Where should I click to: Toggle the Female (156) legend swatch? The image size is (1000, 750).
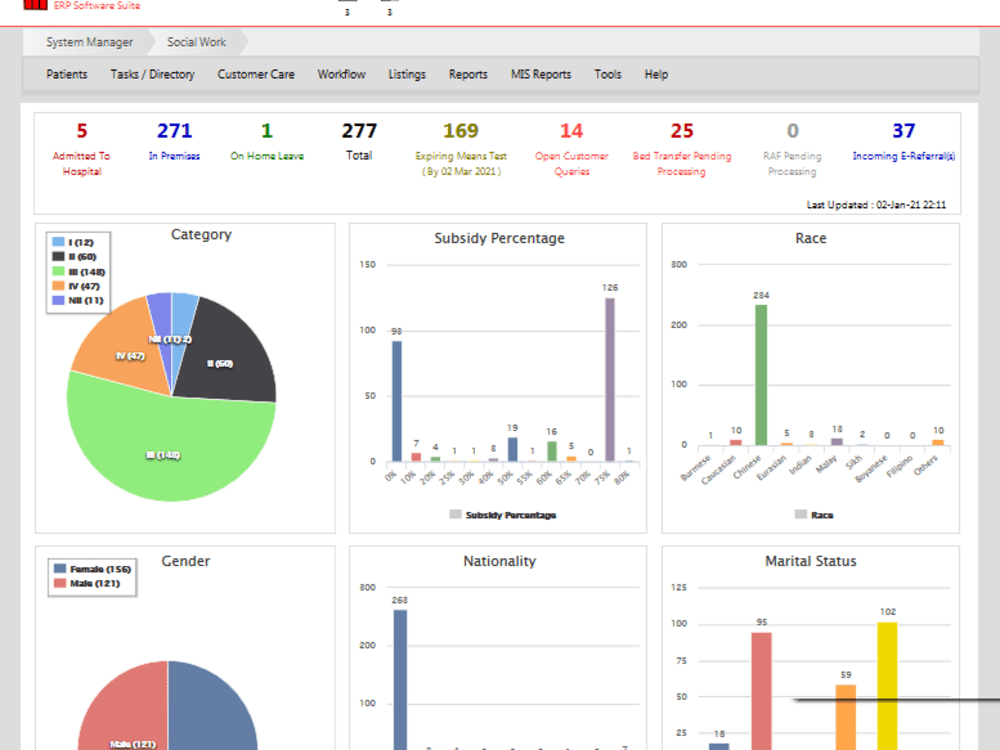tap(60, 568)
